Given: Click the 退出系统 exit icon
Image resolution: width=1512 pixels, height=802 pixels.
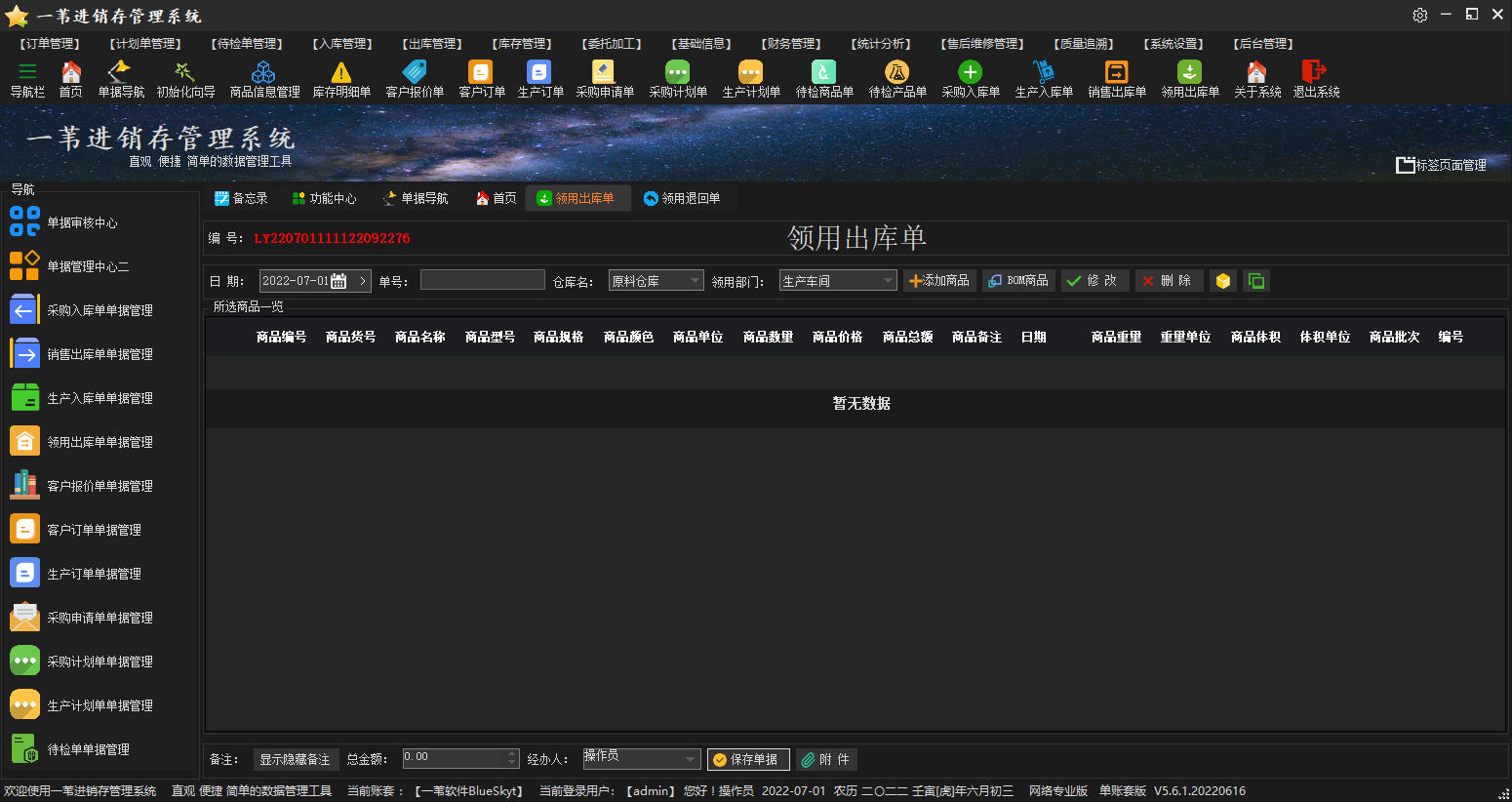Looking at the screenshot, I should tap(1315, 73).
